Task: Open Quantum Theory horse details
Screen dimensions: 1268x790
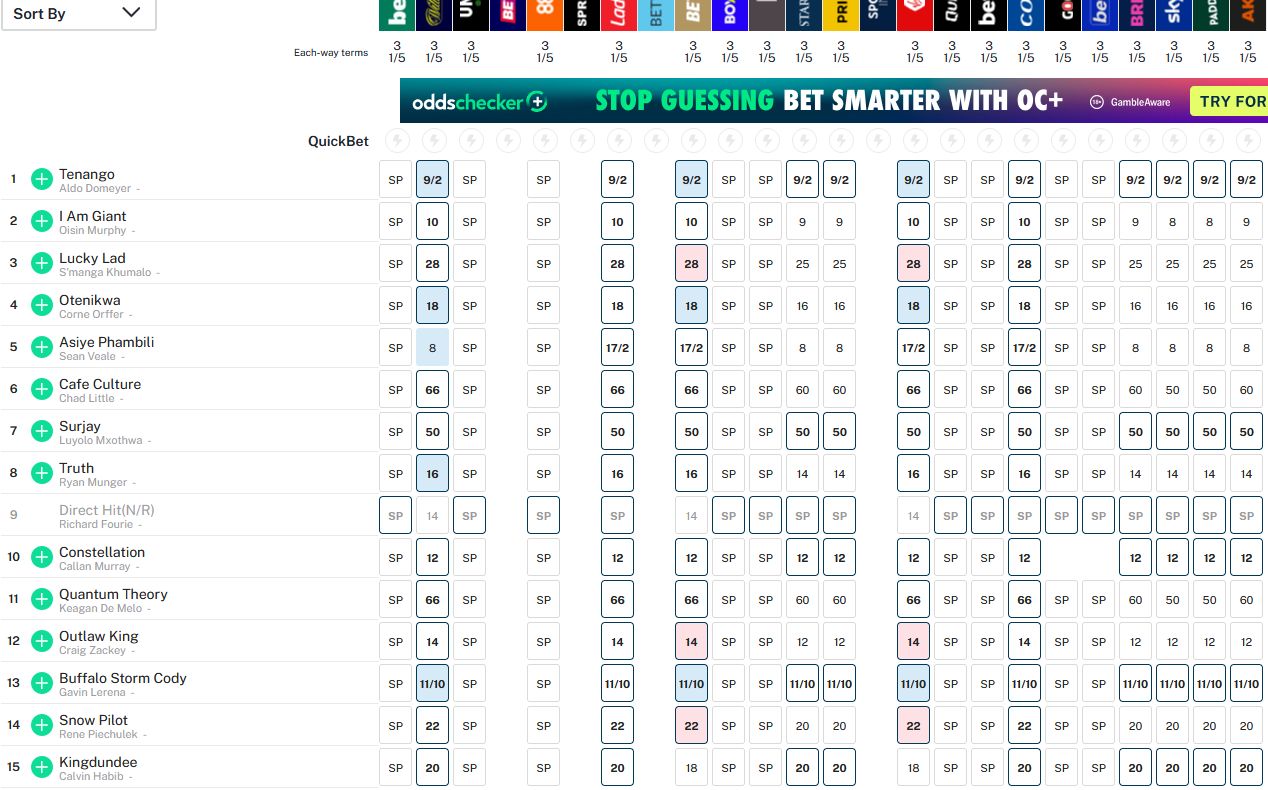Action: point(113,594)
